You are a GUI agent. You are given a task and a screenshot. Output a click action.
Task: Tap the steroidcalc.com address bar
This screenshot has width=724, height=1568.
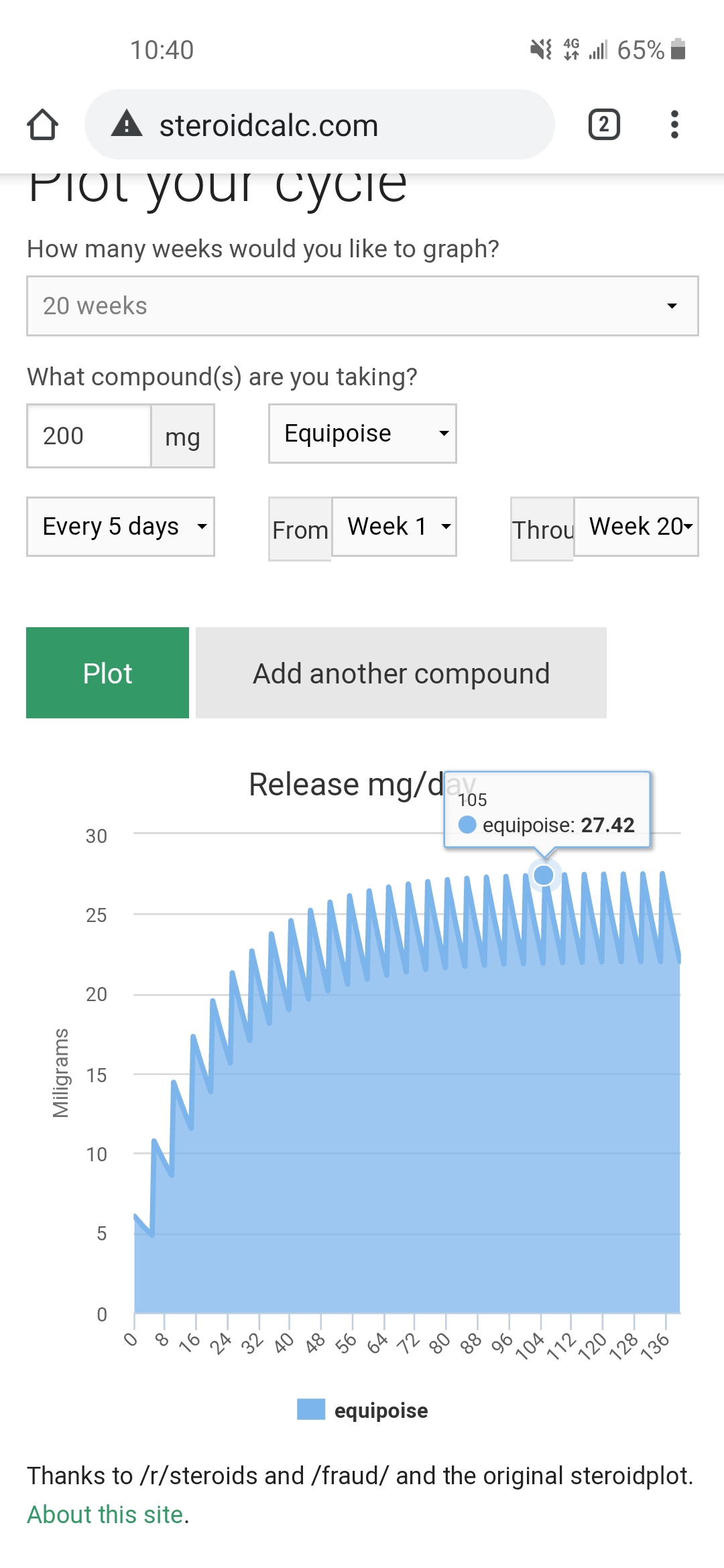pyautogui.click(x=319, y=125)
